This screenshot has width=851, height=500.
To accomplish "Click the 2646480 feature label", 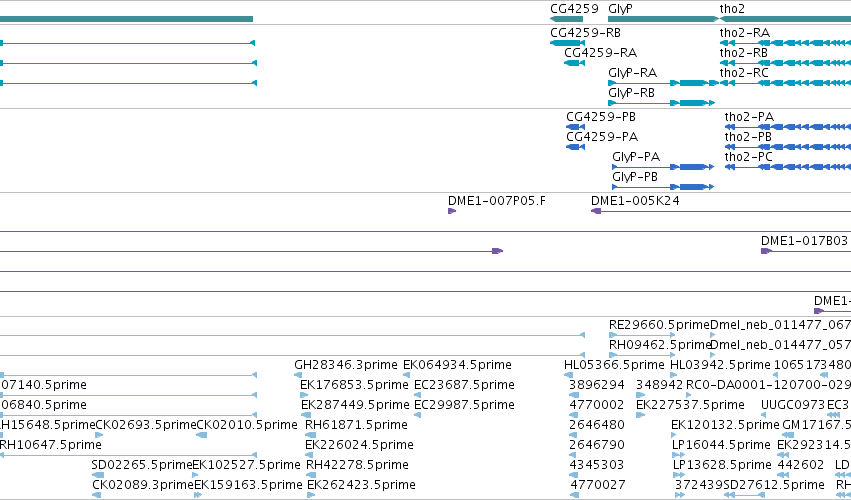I will (597, 425).
